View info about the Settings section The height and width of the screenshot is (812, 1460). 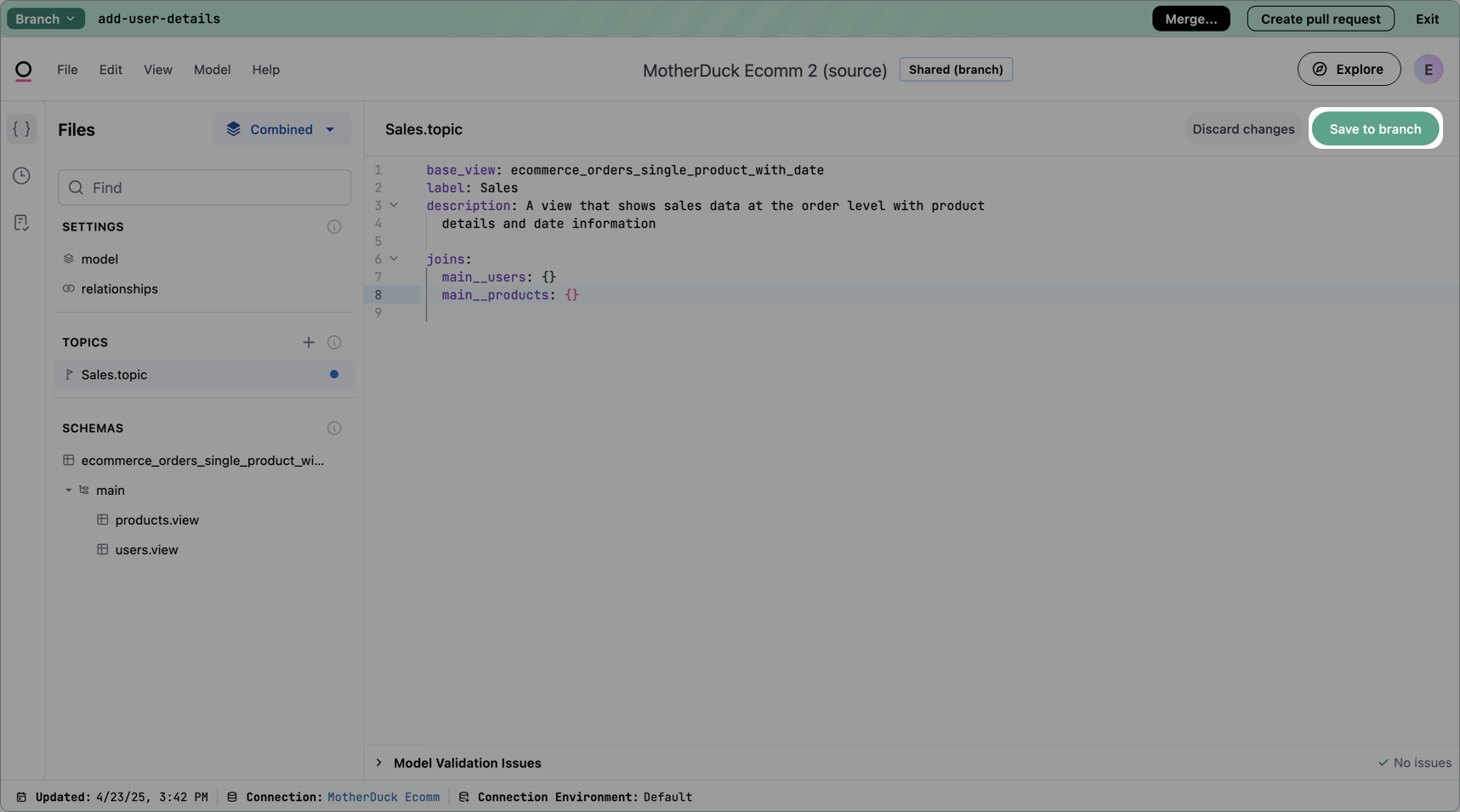[x=333, y=226]
